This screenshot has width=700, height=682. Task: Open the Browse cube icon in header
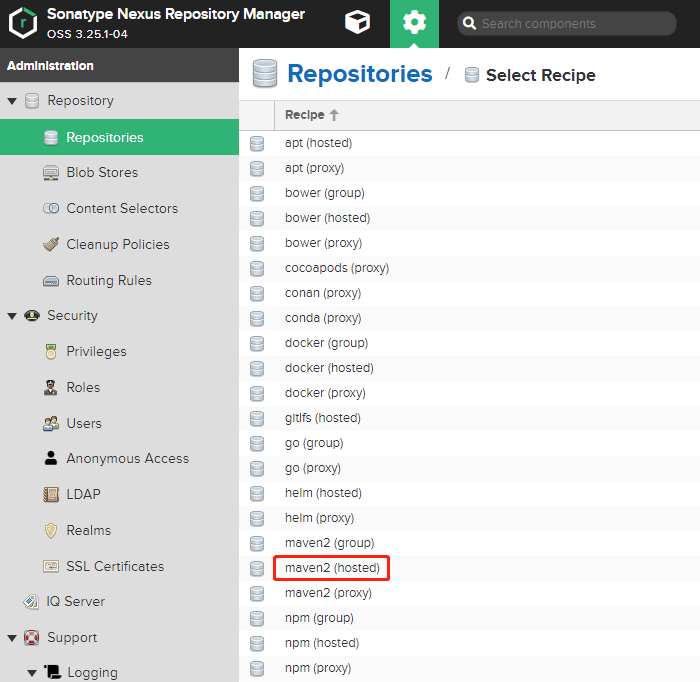(x=357, y=23)
